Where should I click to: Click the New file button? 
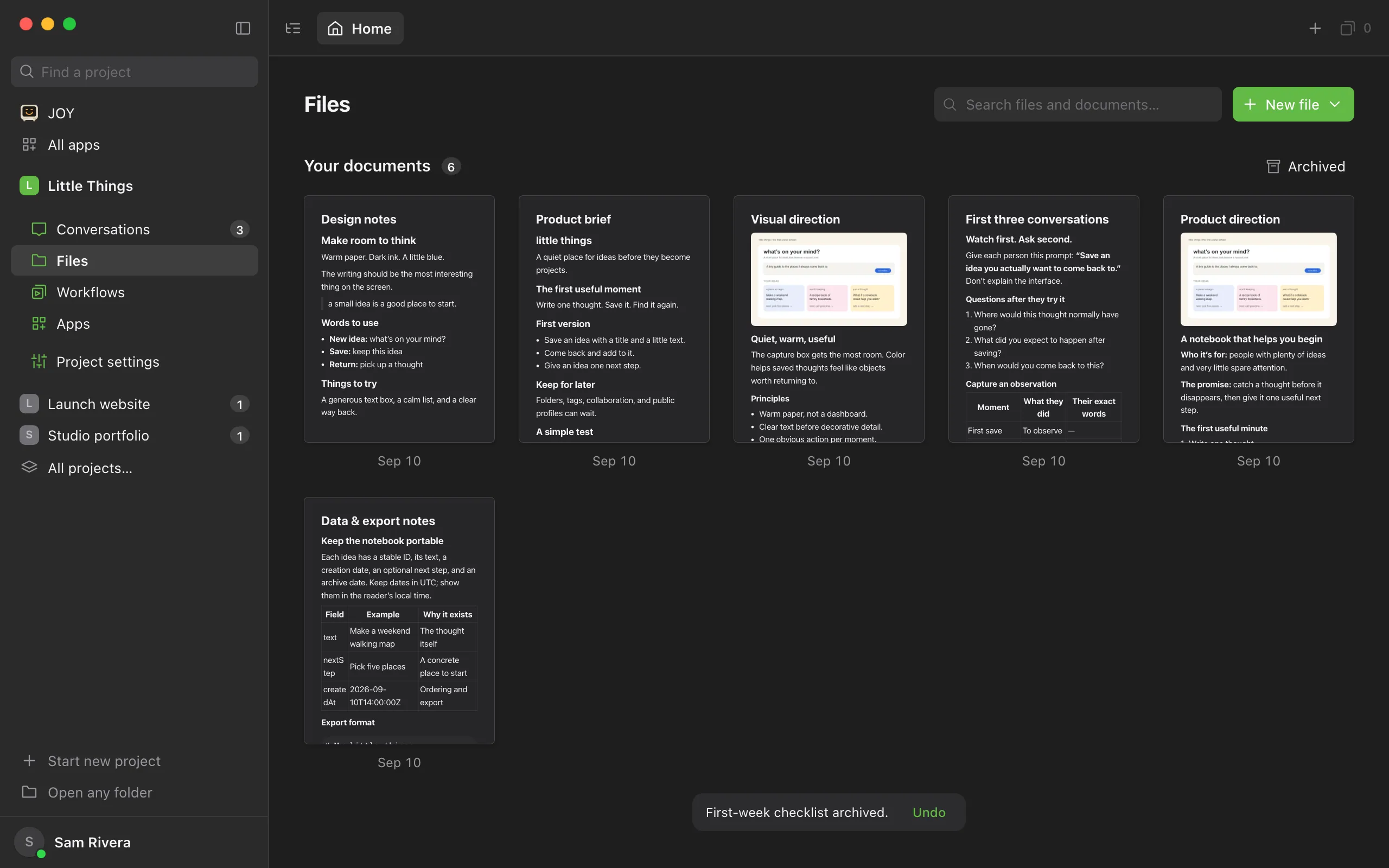(1293, 104)
